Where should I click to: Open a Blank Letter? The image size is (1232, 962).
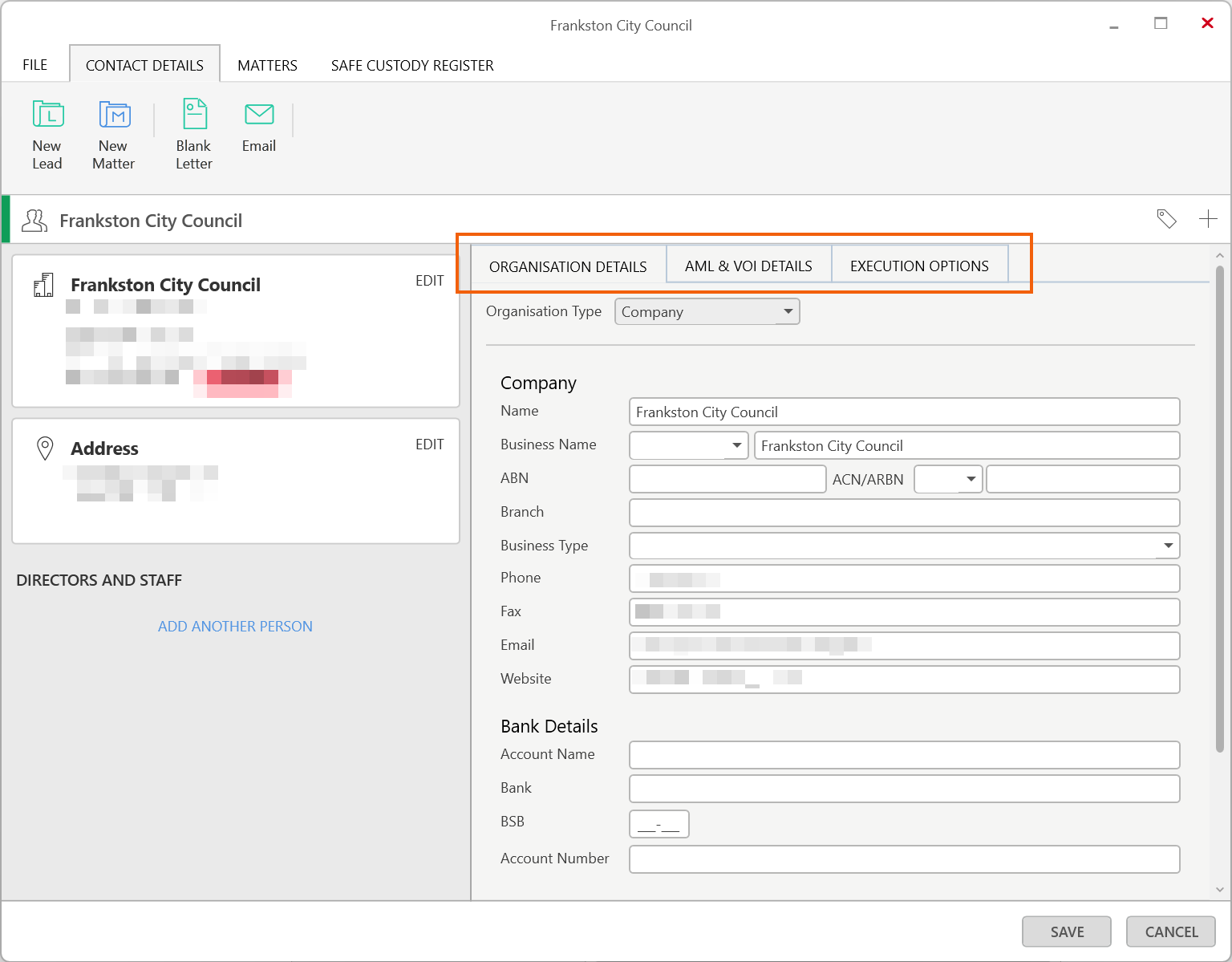point(194,115)
